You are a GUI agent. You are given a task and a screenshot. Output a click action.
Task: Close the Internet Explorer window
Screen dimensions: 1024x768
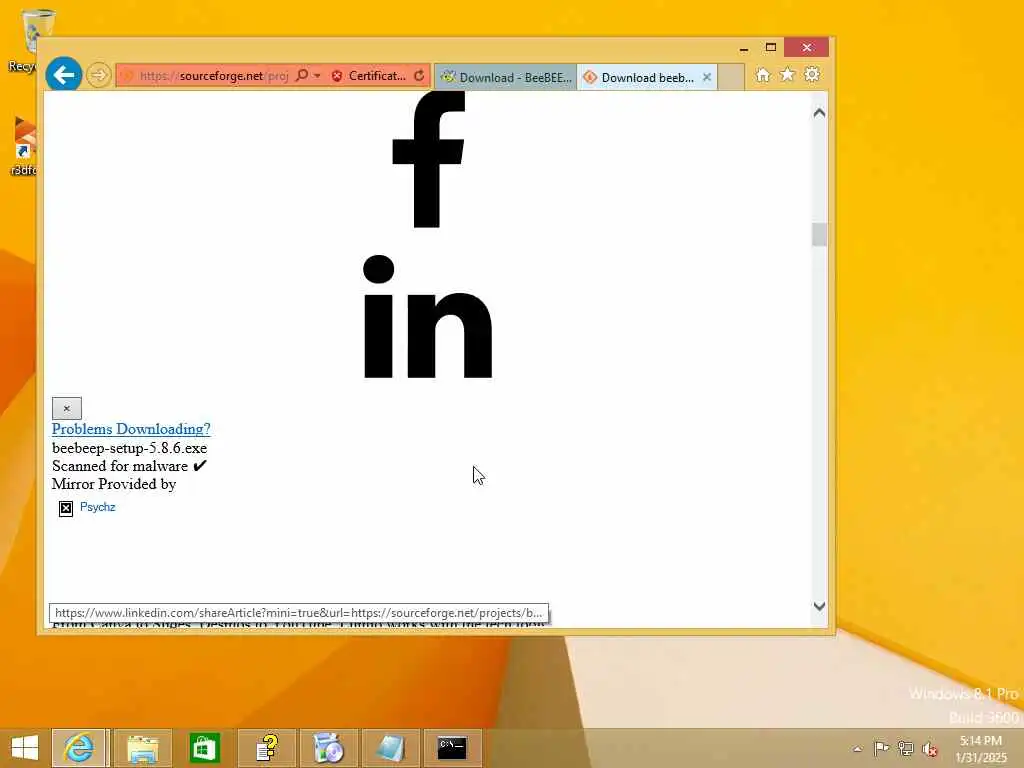[807, 47]
